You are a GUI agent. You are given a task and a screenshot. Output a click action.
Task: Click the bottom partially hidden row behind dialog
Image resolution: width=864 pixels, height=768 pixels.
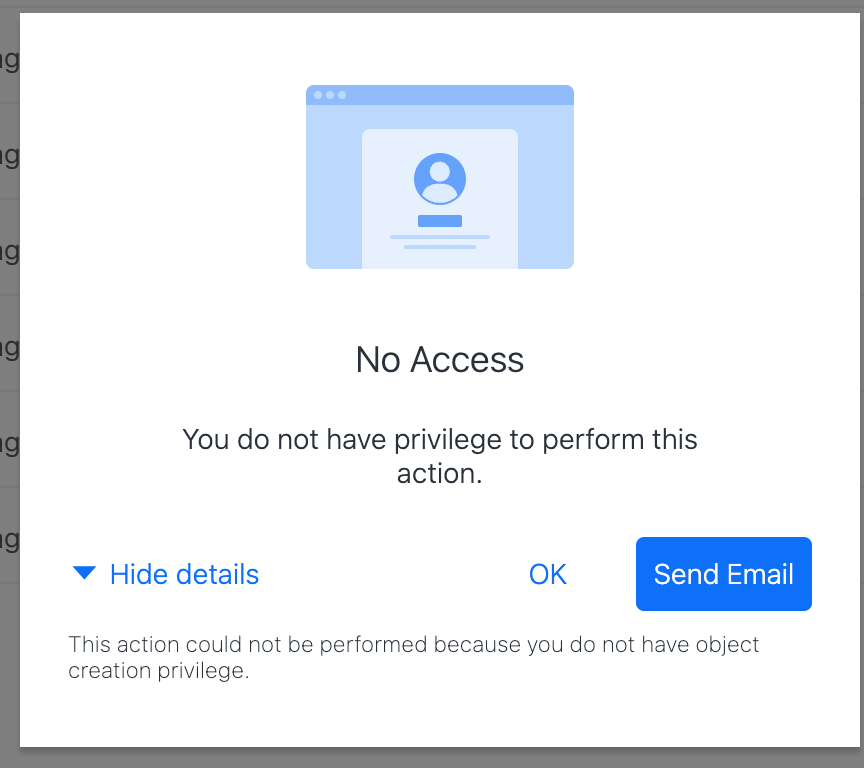click(x=9, y=540)
